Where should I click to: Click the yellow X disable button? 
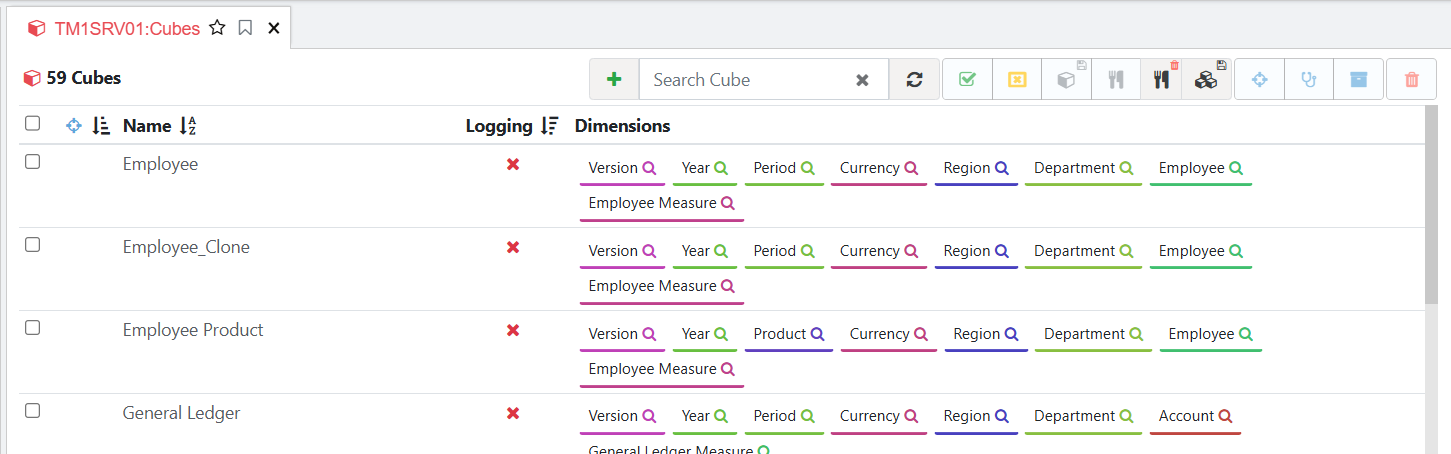pyautogui.click(x=1017, y=79)
